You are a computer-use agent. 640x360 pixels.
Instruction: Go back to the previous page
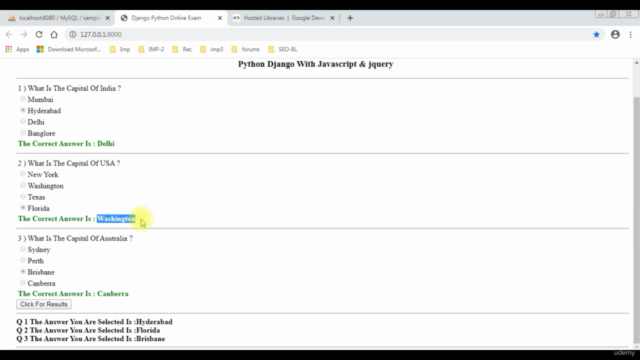click(x=9, y=35)
